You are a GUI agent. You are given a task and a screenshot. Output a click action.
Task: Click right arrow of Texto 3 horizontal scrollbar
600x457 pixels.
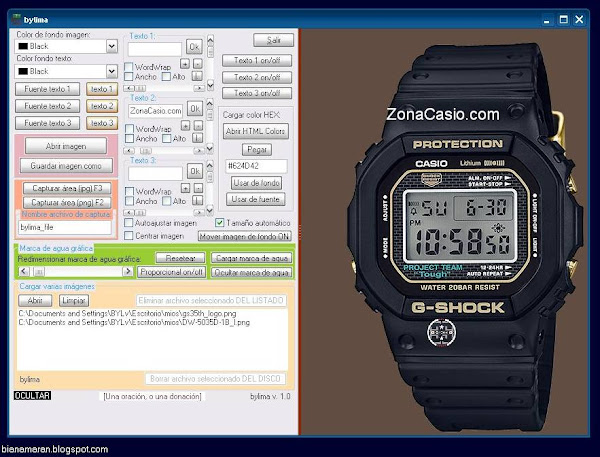(199, 212)
